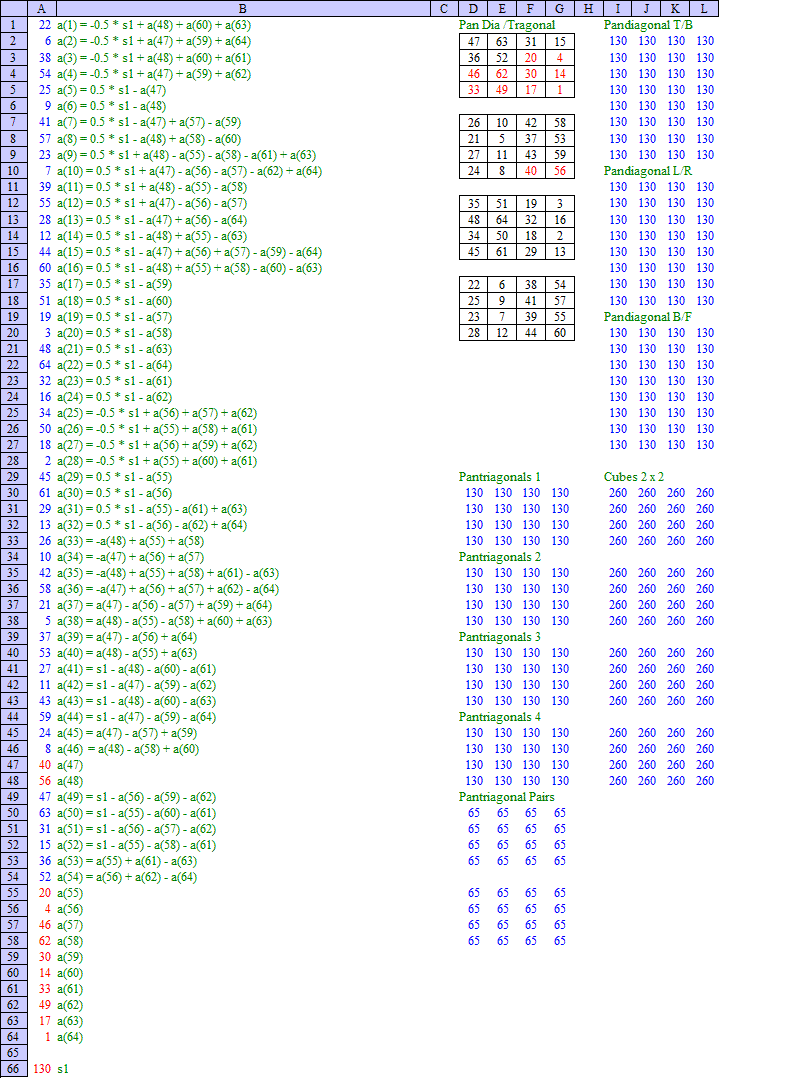
Task: Click red cell 46 in first square
Action: click(474, 74)
